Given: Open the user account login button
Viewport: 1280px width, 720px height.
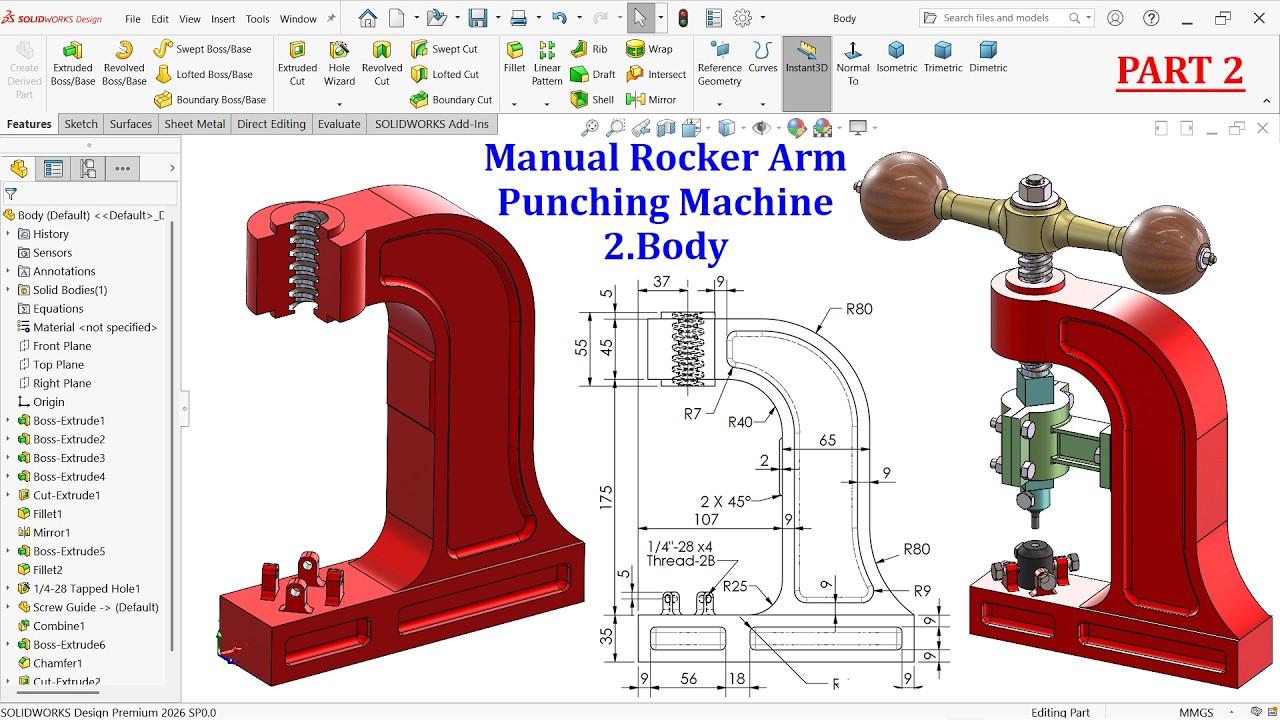Looking at the screenshot, I should click(1115, 18).
